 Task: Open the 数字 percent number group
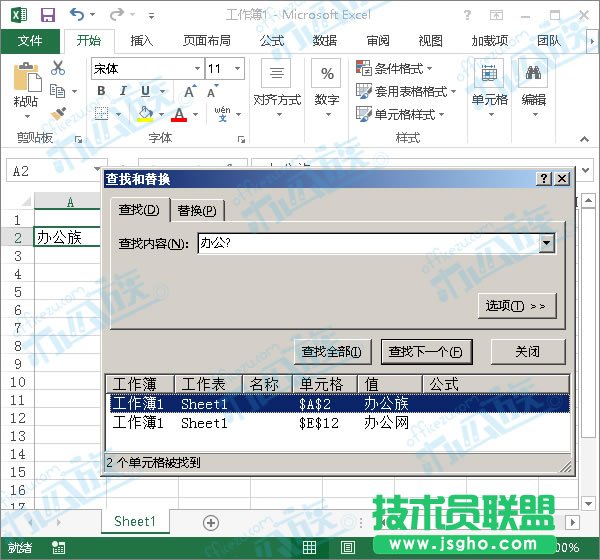(x=326, y=89)
